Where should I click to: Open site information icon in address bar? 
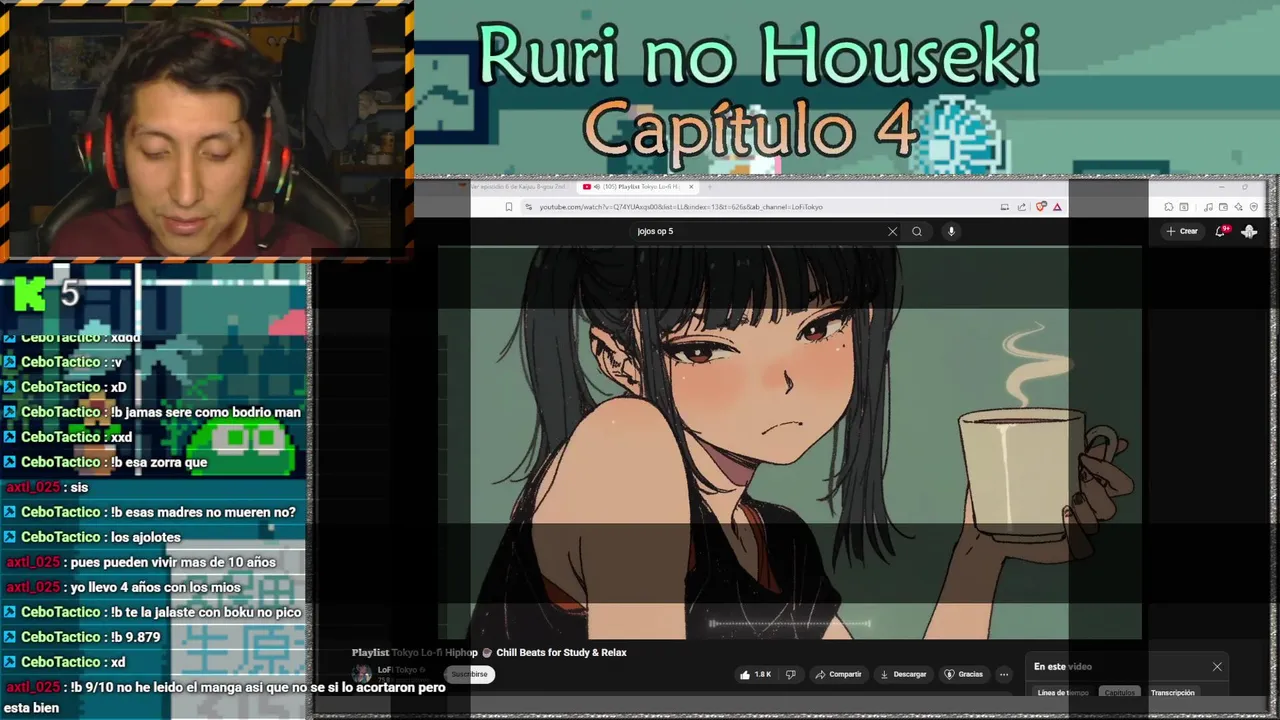pos(528,207)
